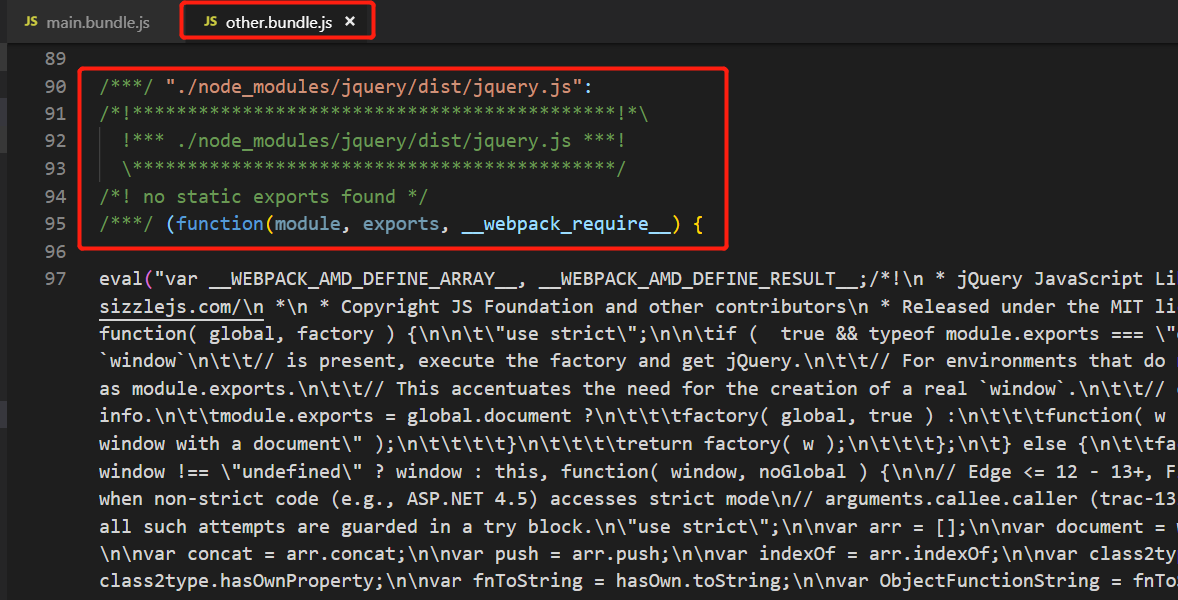Click line number 95 in the gutter
Viewport: 1178px width, 600px height.
click(56, 224)
